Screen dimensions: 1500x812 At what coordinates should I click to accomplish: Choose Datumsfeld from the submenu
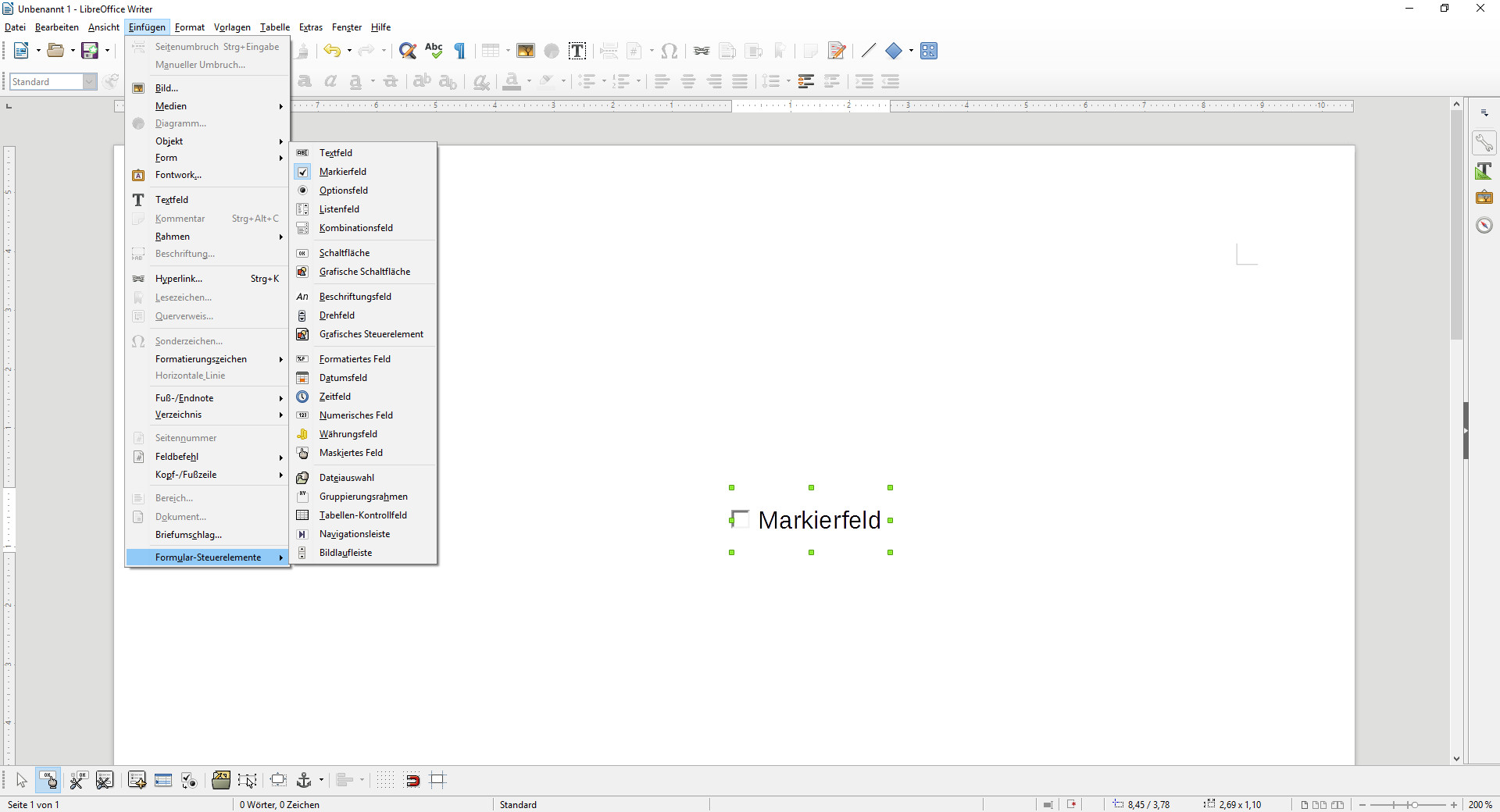363,378
